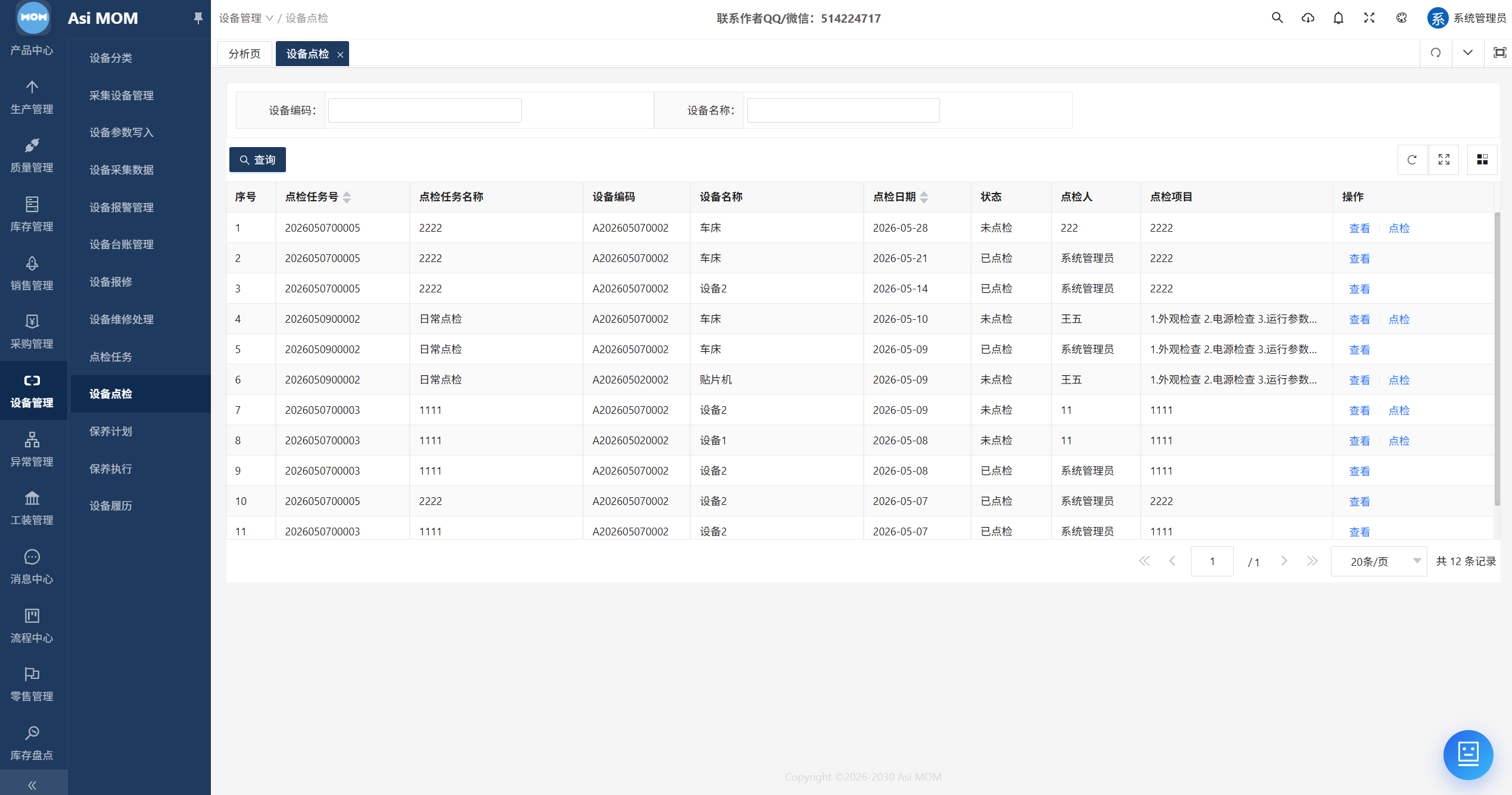This screenshot has height=795, width=1512.
Task: Open 系统管理员 user menu
Action: (x=1466, y=18)
